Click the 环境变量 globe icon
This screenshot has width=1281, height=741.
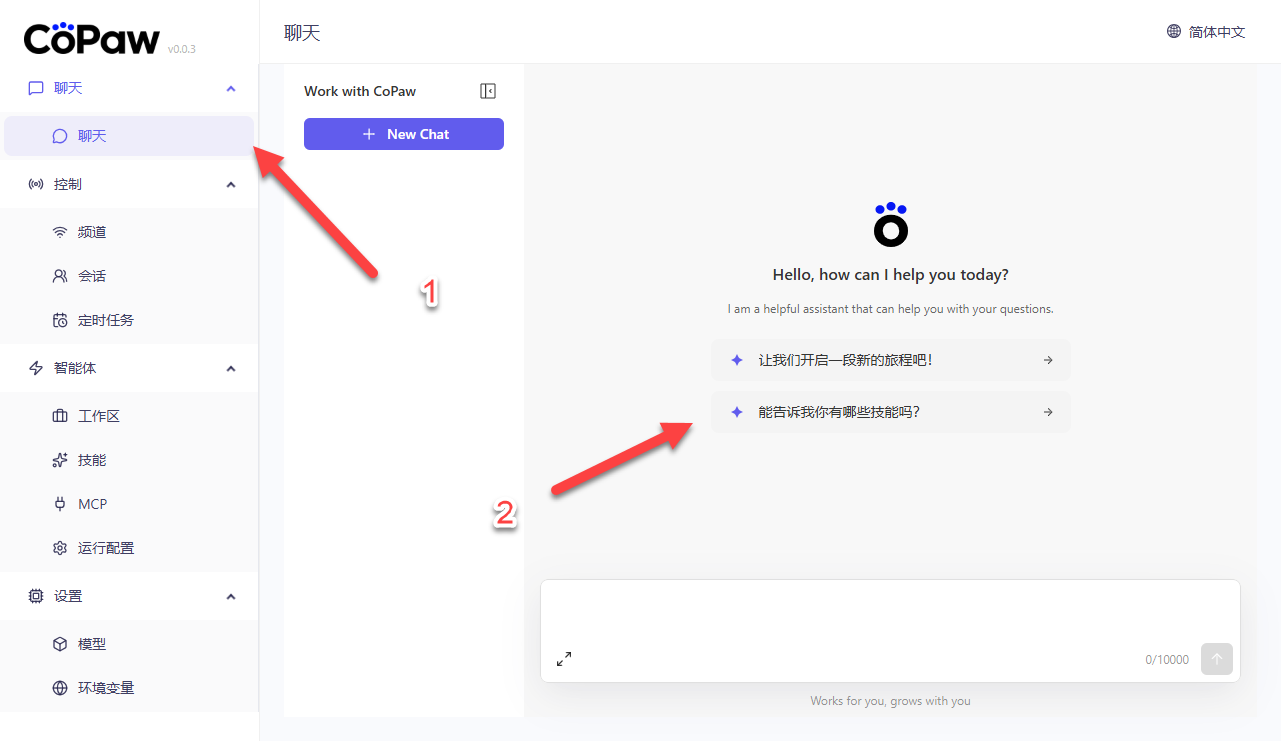coord(60,688)
